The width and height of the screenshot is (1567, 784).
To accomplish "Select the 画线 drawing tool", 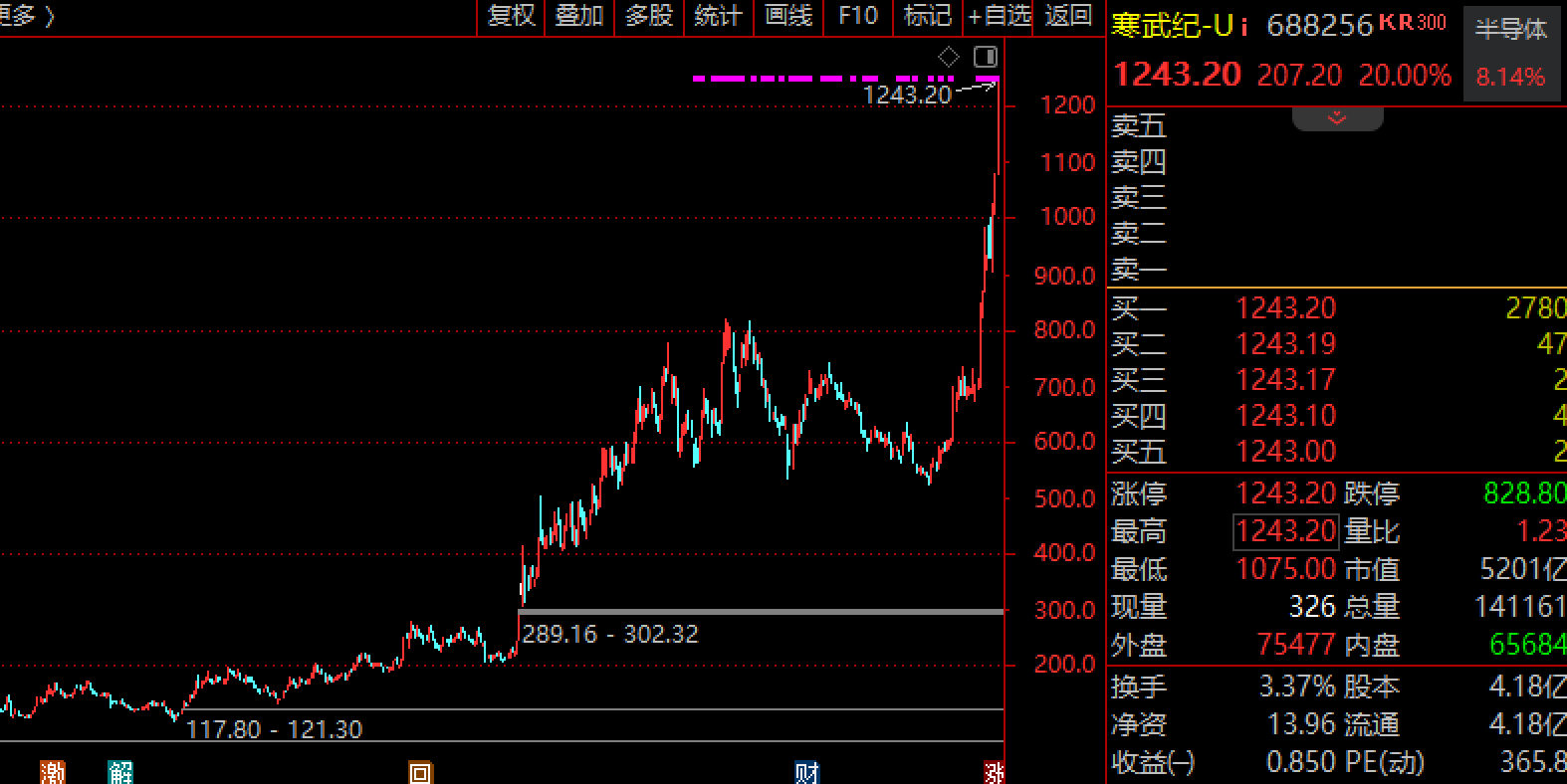I will (x=788, y=16).
